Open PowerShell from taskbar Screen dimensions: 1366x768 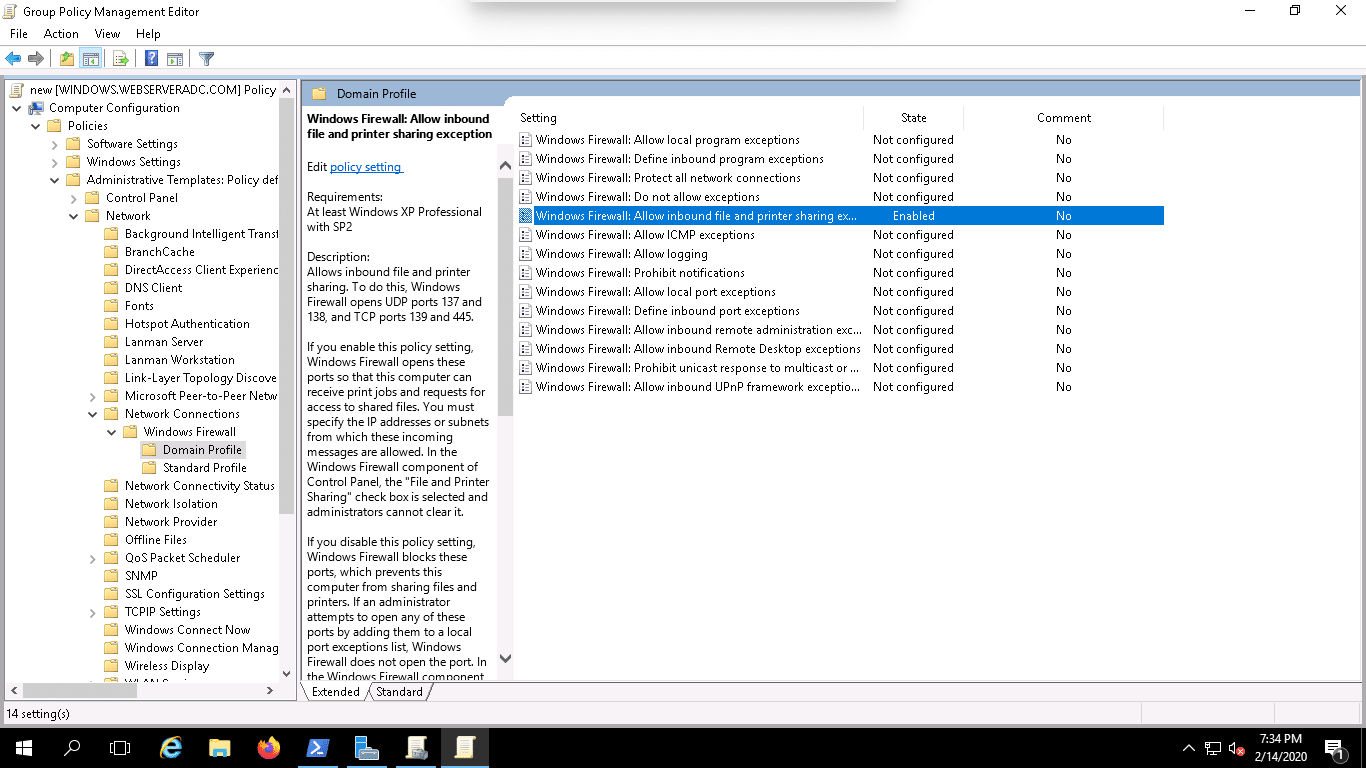point(318,747)
